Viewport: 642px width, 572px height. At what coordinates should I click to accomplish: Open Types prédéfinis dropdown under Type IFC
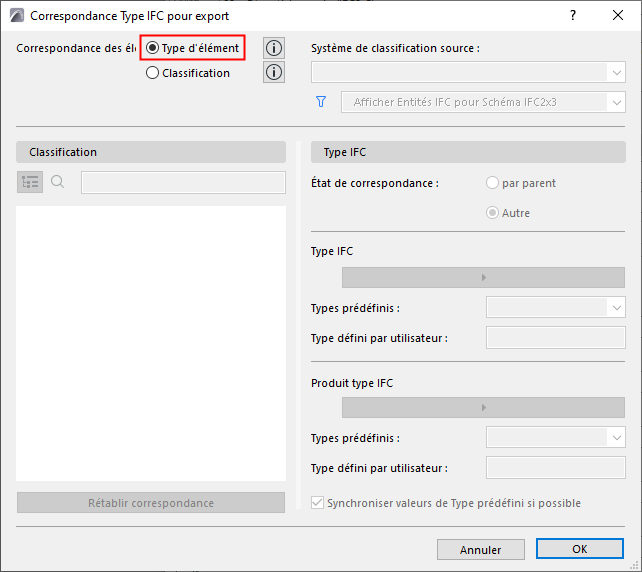556,307
